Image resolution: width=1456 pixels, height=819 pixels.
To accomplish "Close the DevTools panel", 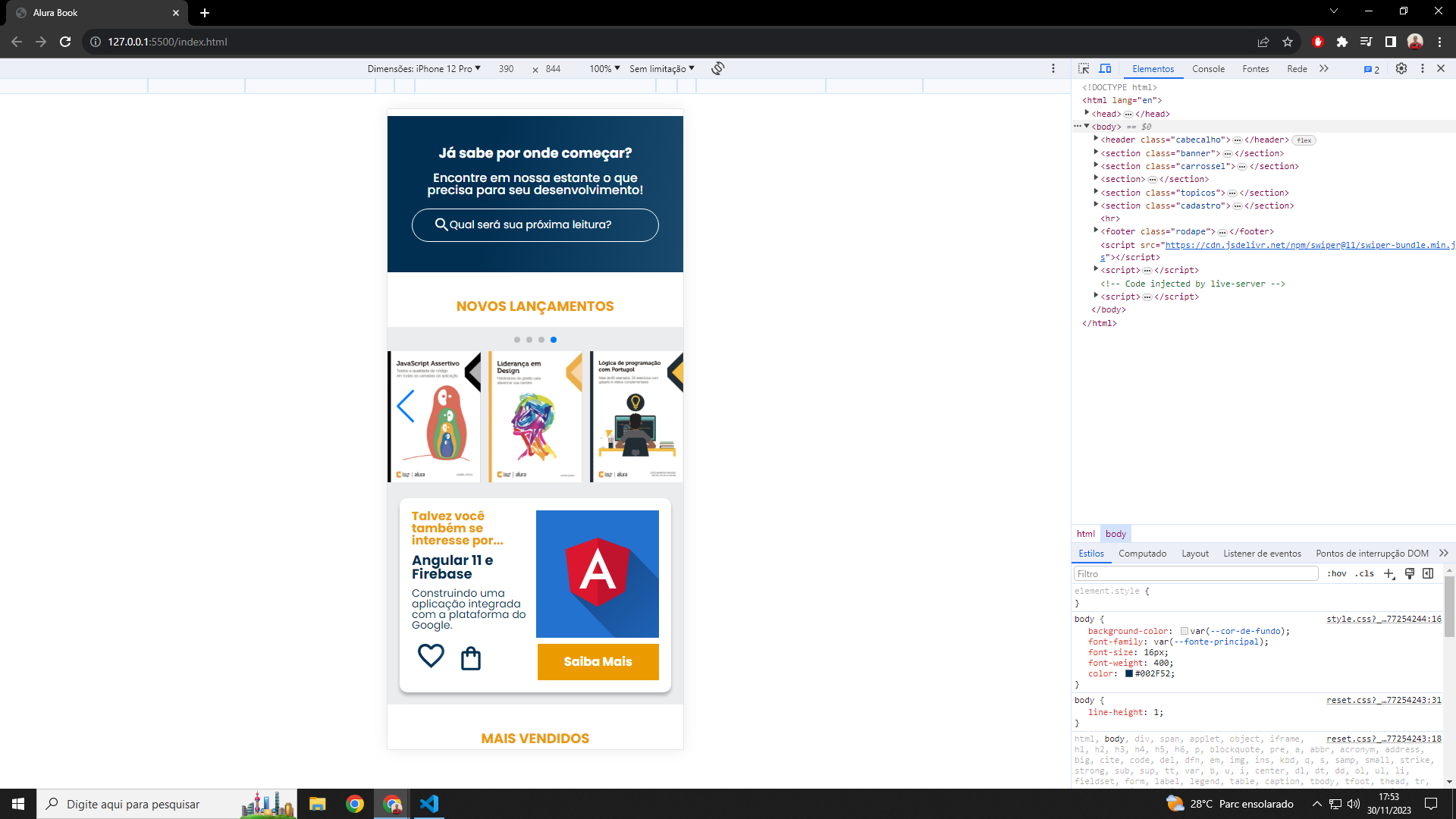I will click(x=1441, y=68).
